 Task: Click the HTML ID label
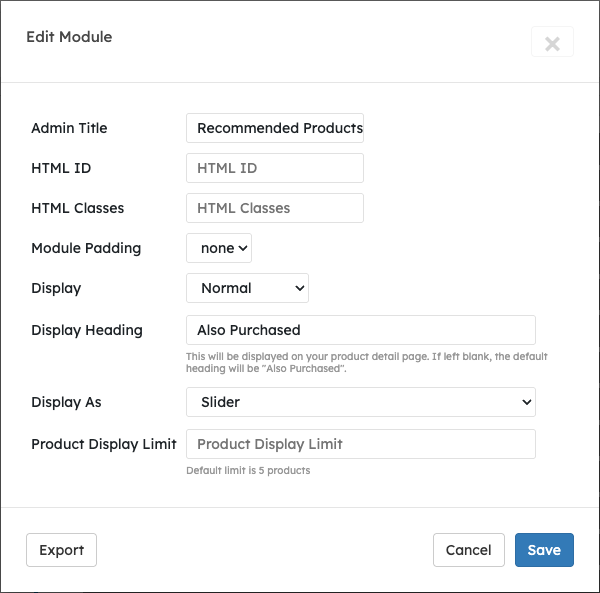[x=61, y=168]
